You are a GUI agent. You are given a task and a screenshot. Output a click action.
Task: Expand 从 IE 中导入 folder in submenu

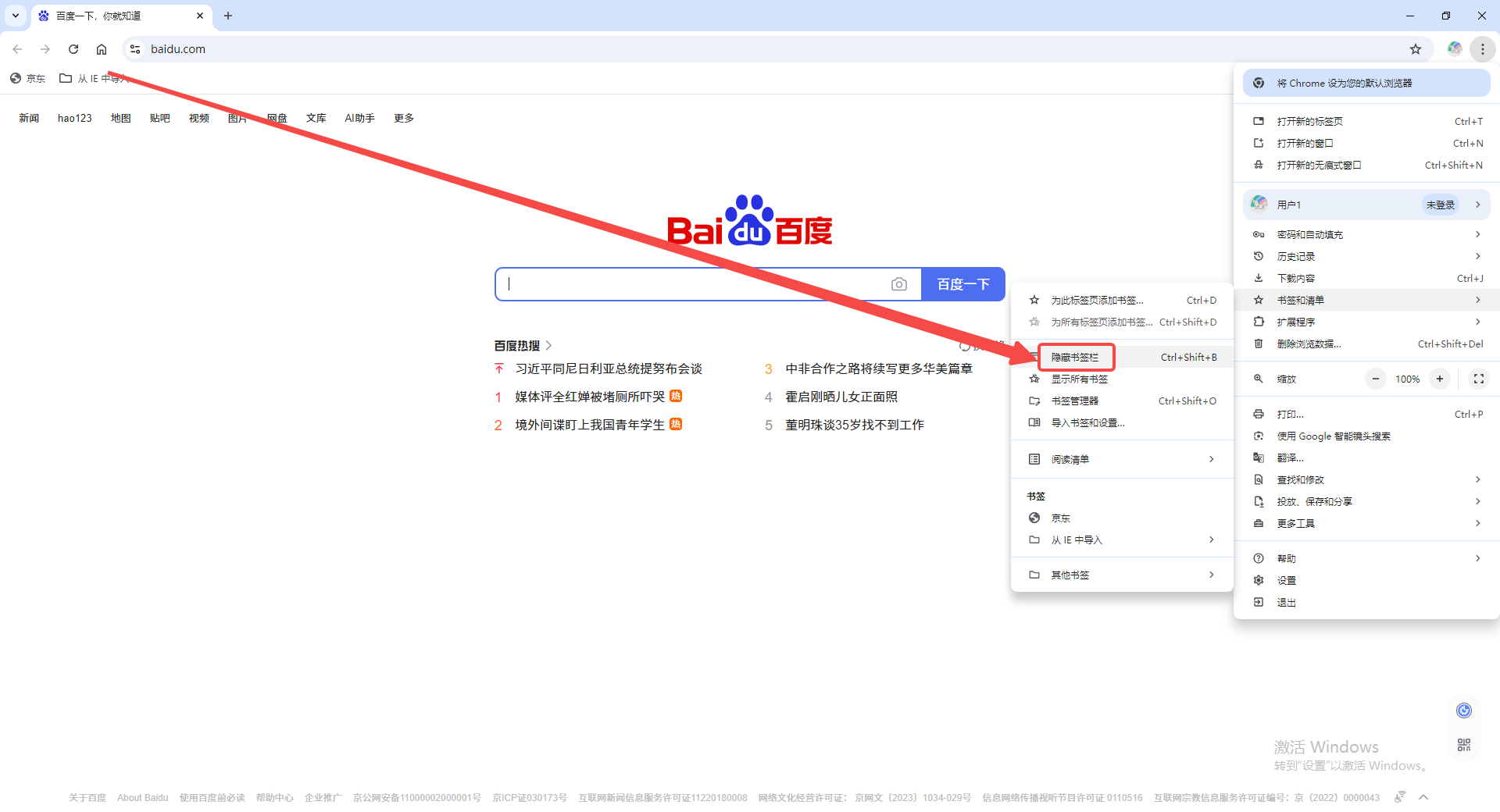pyautogui.click(x=1122, y=540)
